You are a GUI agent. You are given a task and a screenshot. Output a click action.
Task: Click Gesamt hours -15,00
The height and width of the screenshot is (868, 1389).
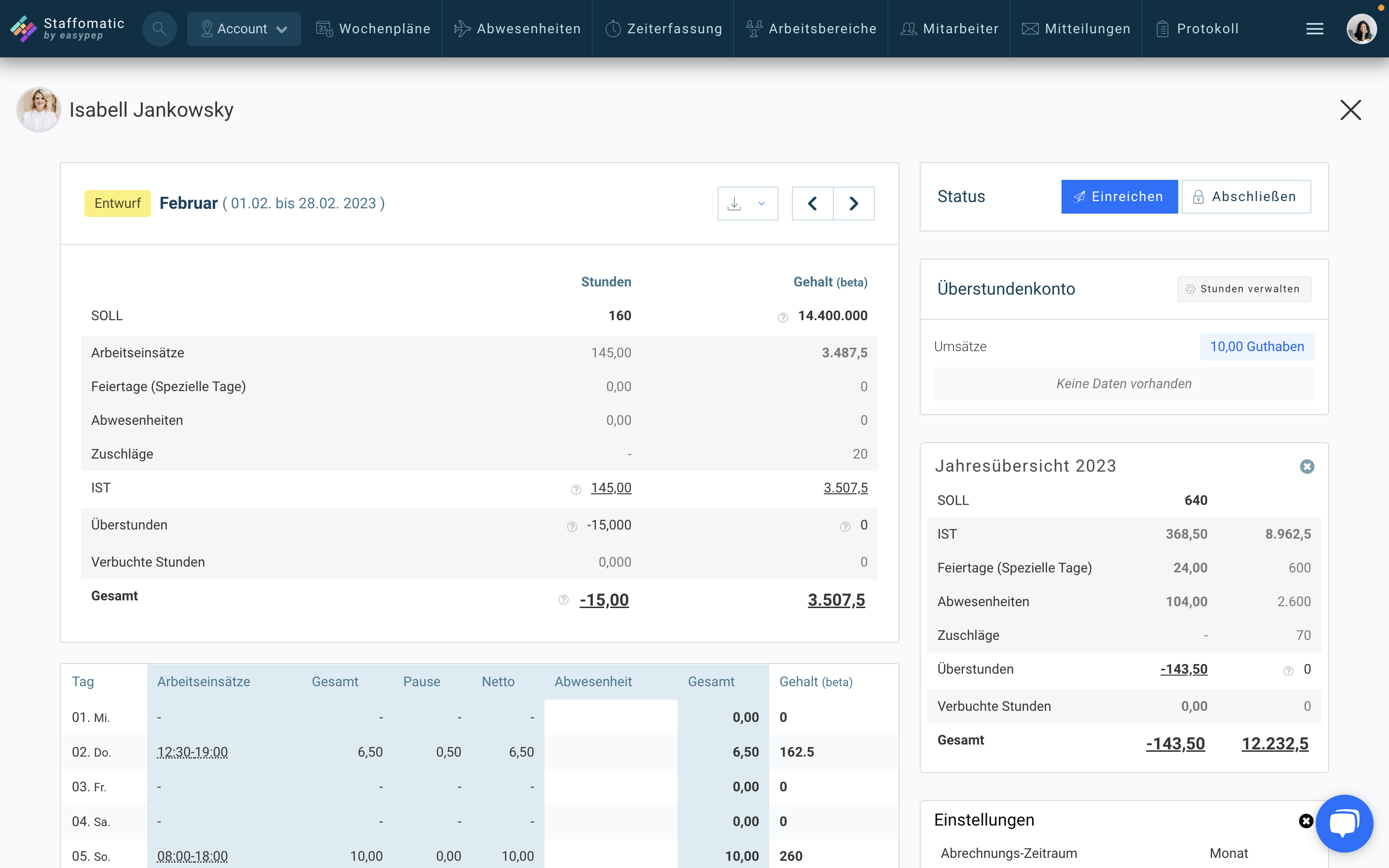coord(604,600)
